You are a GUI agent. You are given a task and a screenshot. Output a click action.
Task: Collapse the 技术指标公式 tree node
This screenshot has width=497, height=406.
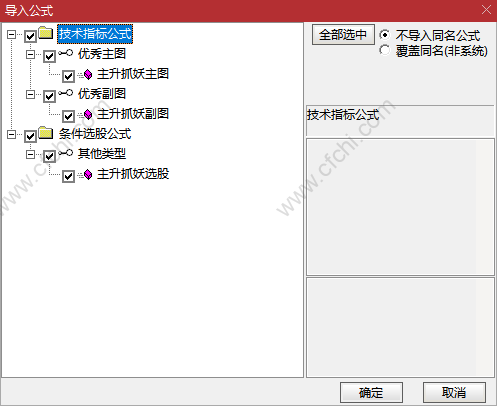tap(11, 34)
